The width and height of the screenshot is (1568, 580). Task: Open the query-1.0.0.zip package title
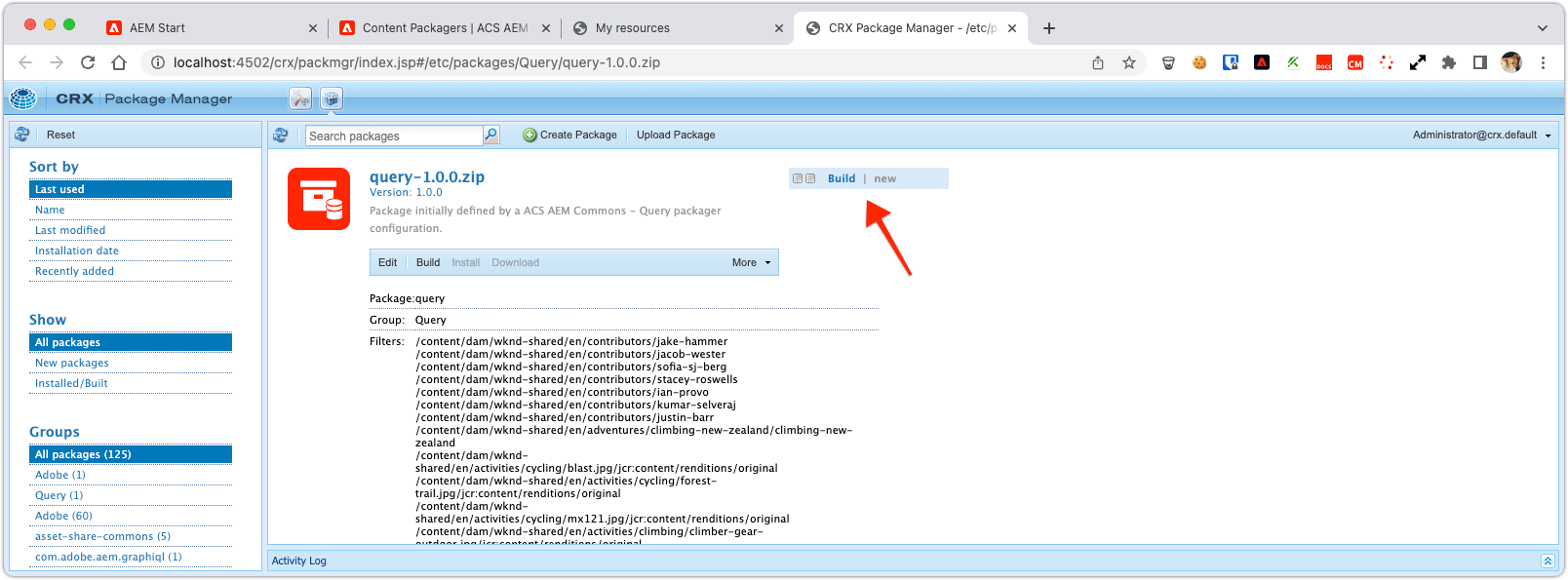pyautogui.click(x=427, y=176)
